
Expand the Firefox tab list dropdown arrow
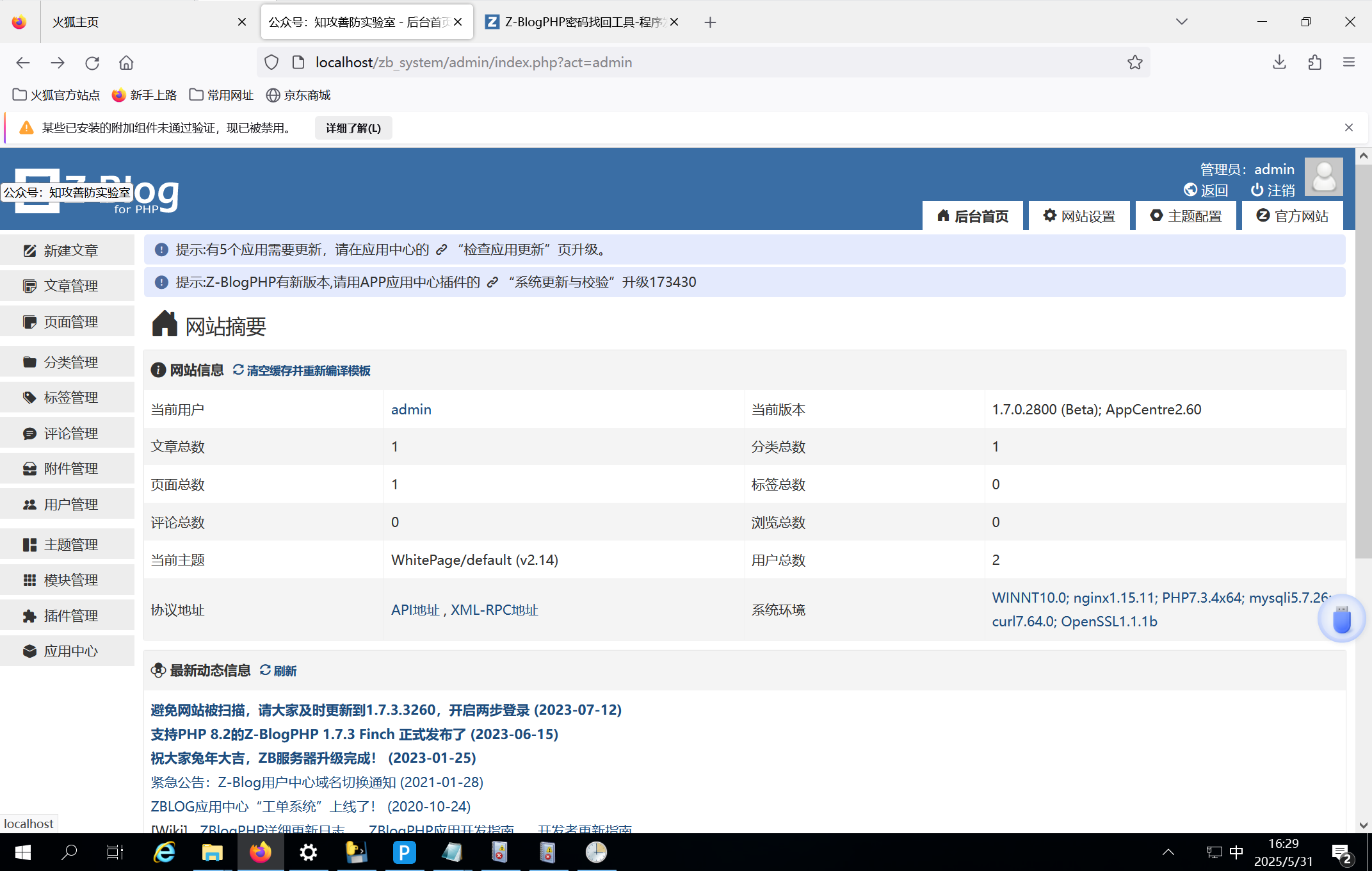pos(1181,22)
